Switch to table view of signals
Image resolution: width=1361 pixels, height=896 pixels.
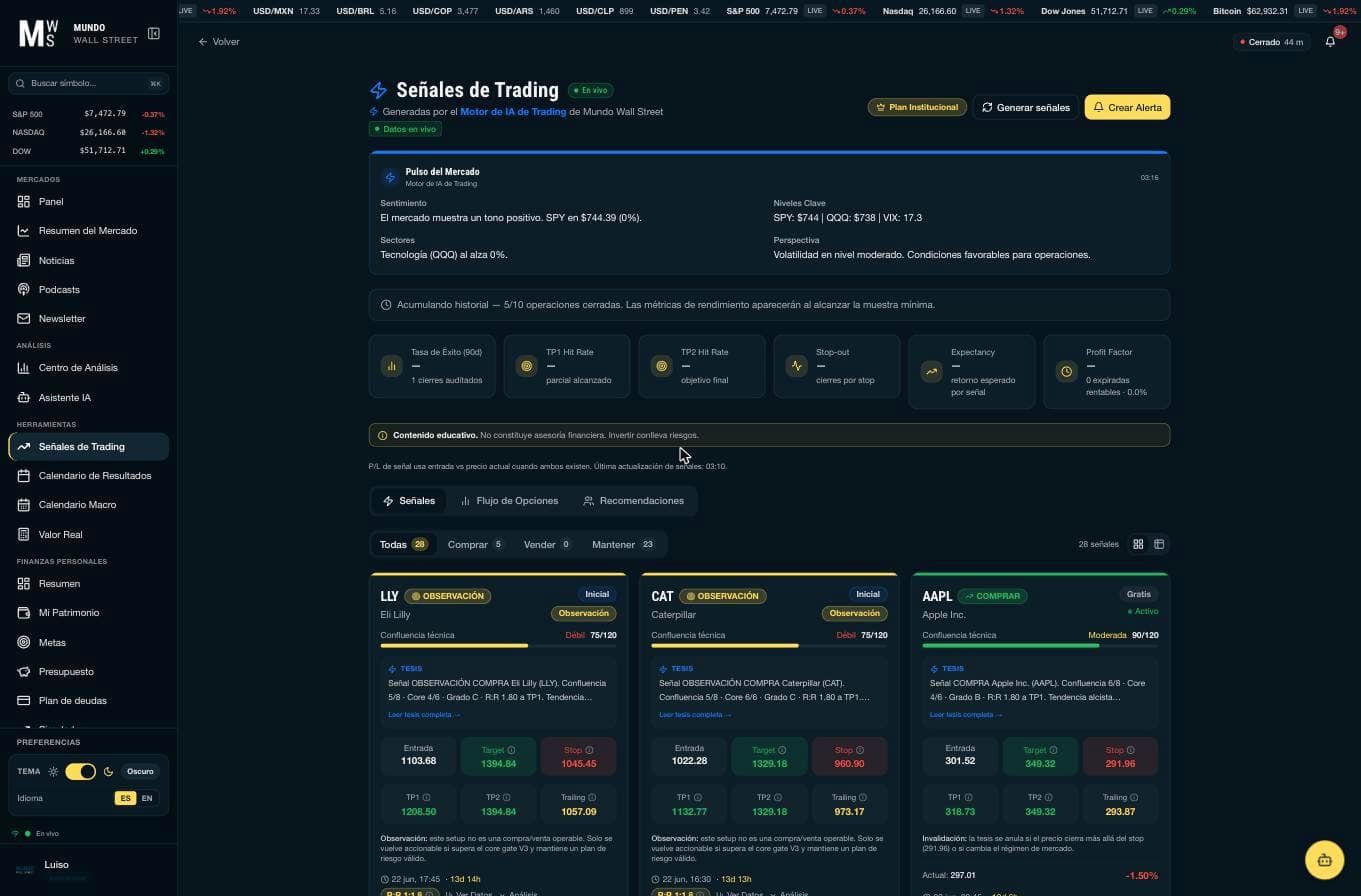point(1159,544)
